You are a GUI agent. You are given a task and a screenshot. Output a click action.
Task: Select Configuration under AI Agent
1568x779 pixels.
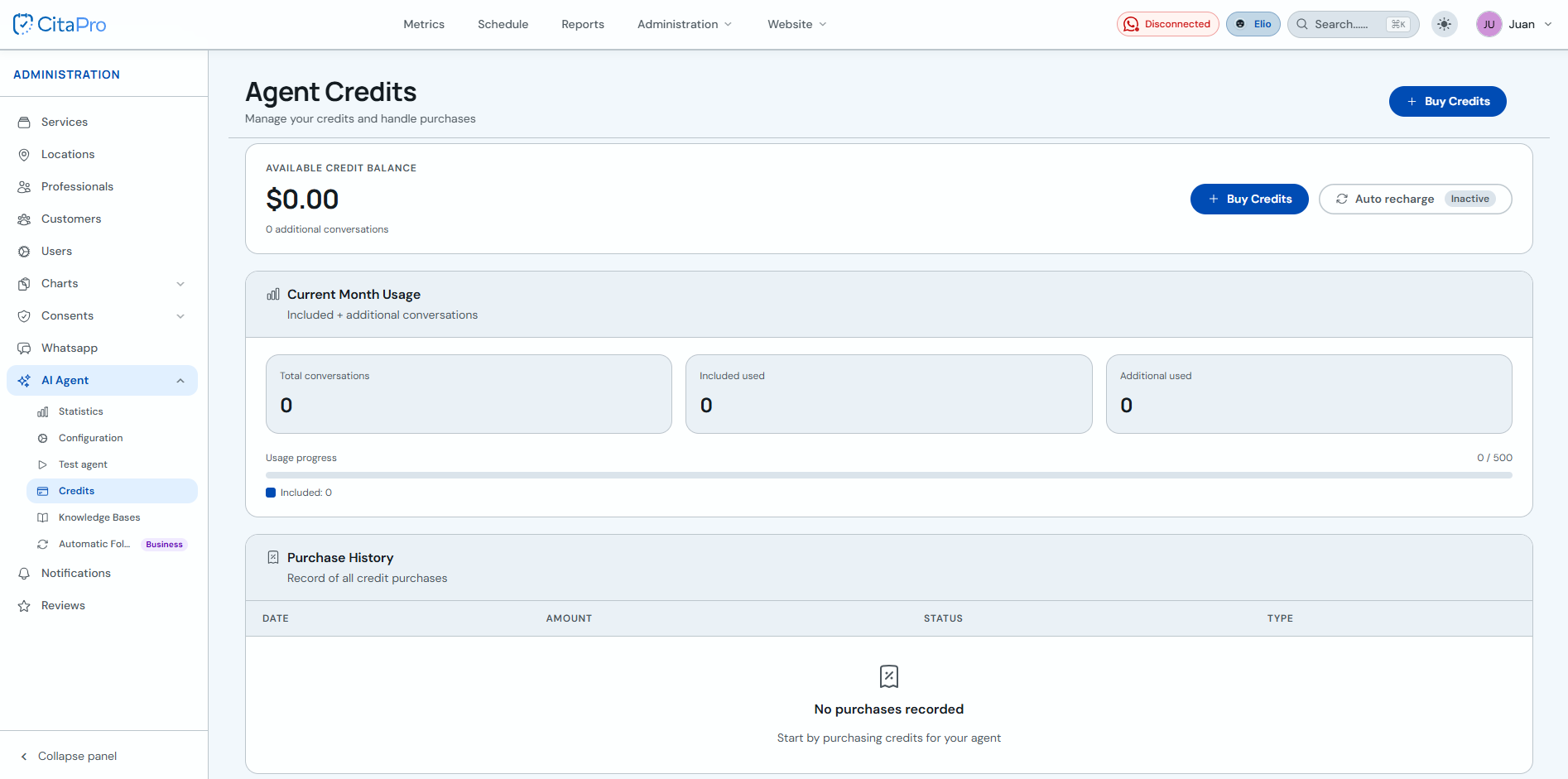[112, 438]
